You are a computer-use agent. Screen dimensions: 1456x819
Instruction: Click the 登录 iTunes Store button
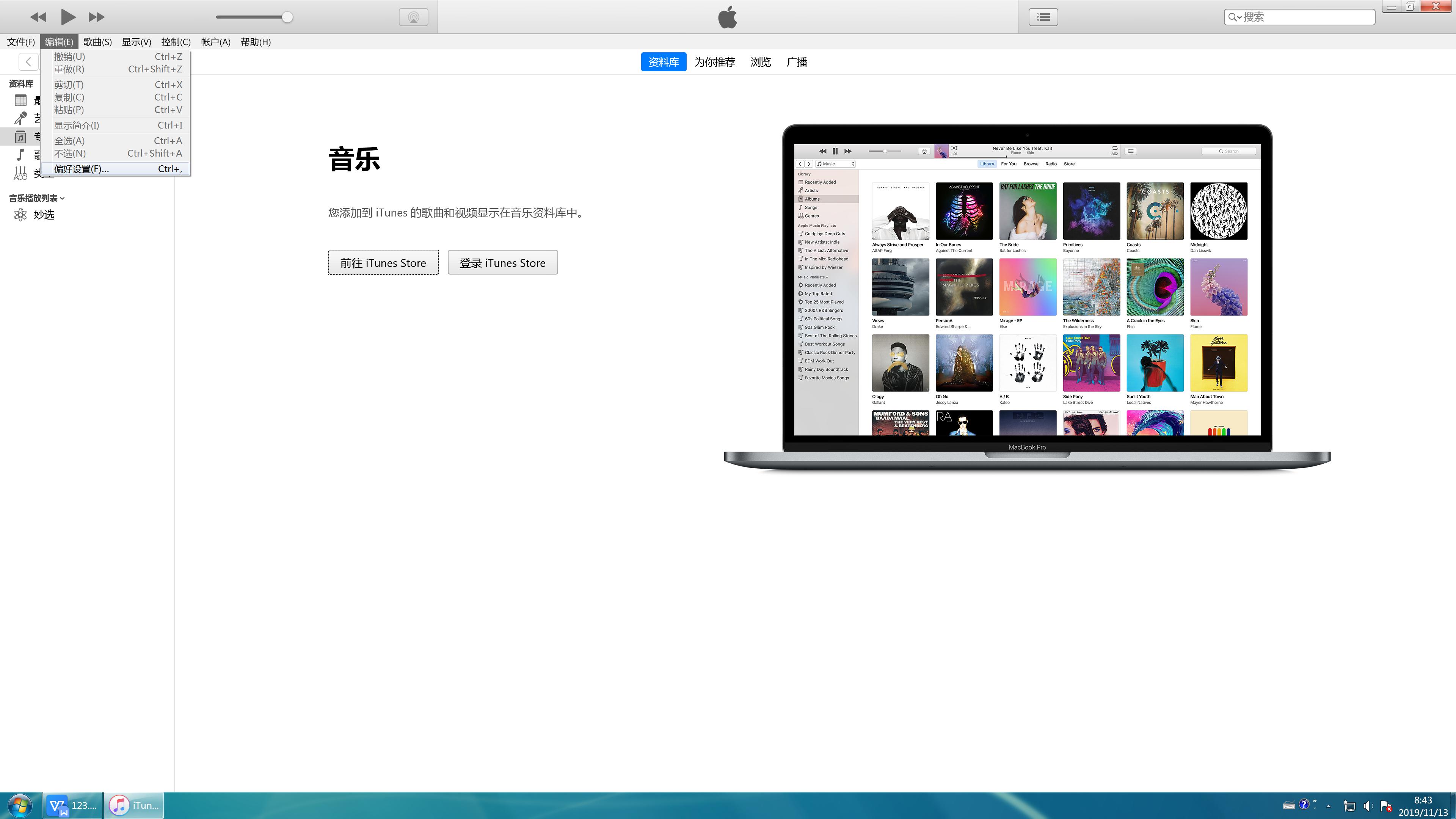pos(502,263)
